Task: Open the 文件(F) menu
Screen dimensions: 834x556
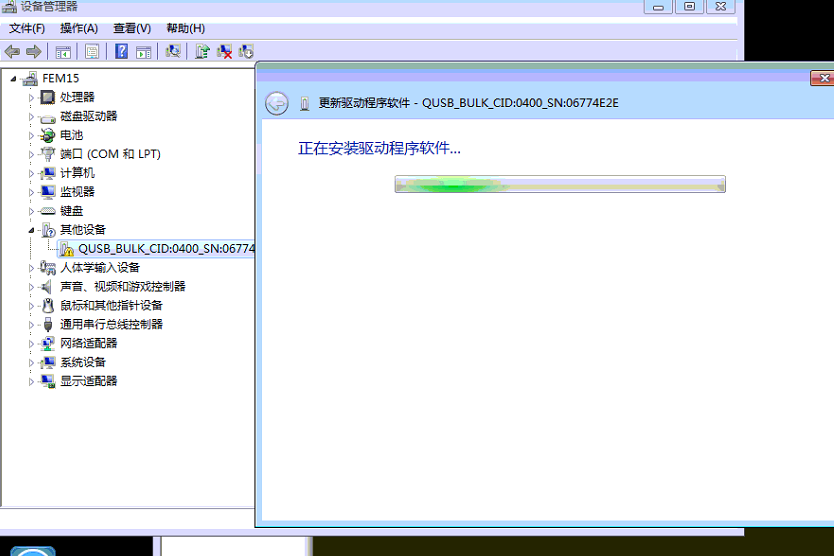Action: 27,28
